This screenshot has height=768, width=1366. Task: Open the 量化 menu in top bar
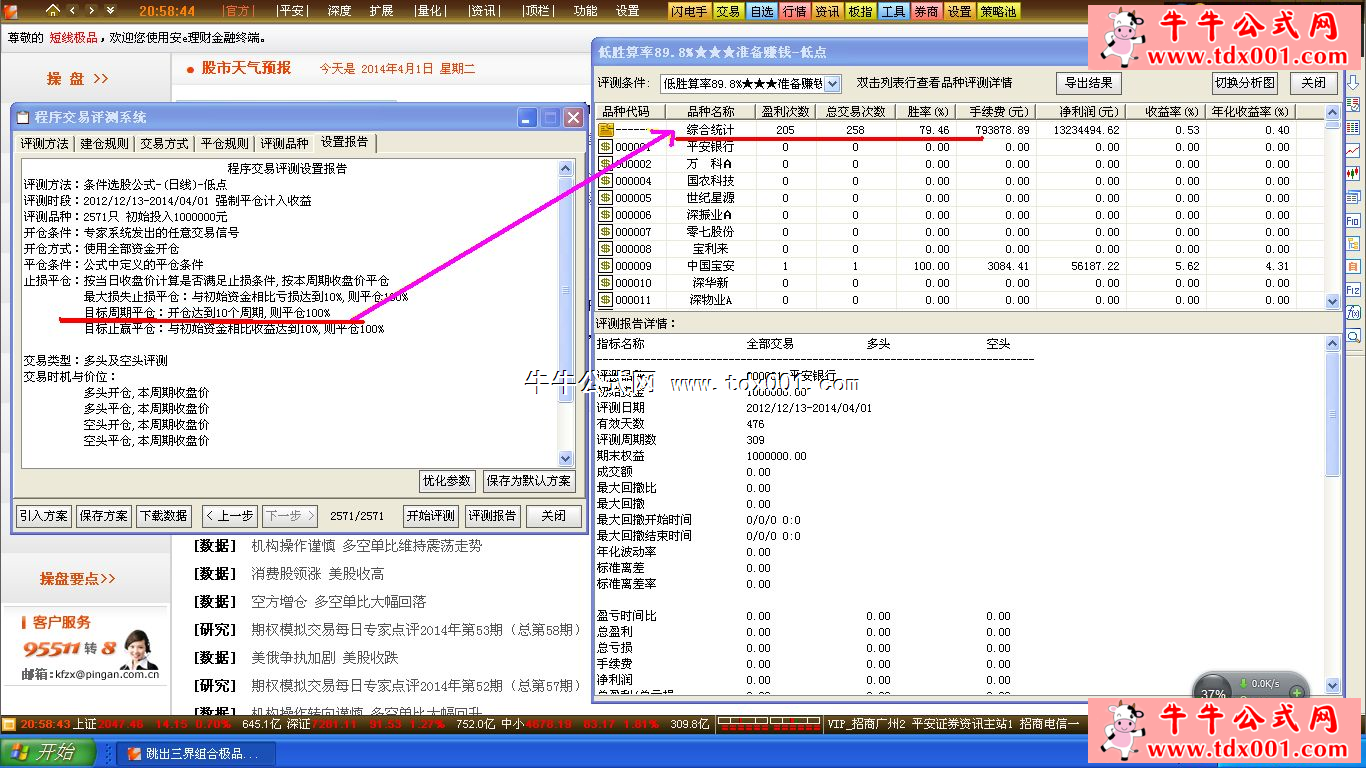[x=429, y=11]
